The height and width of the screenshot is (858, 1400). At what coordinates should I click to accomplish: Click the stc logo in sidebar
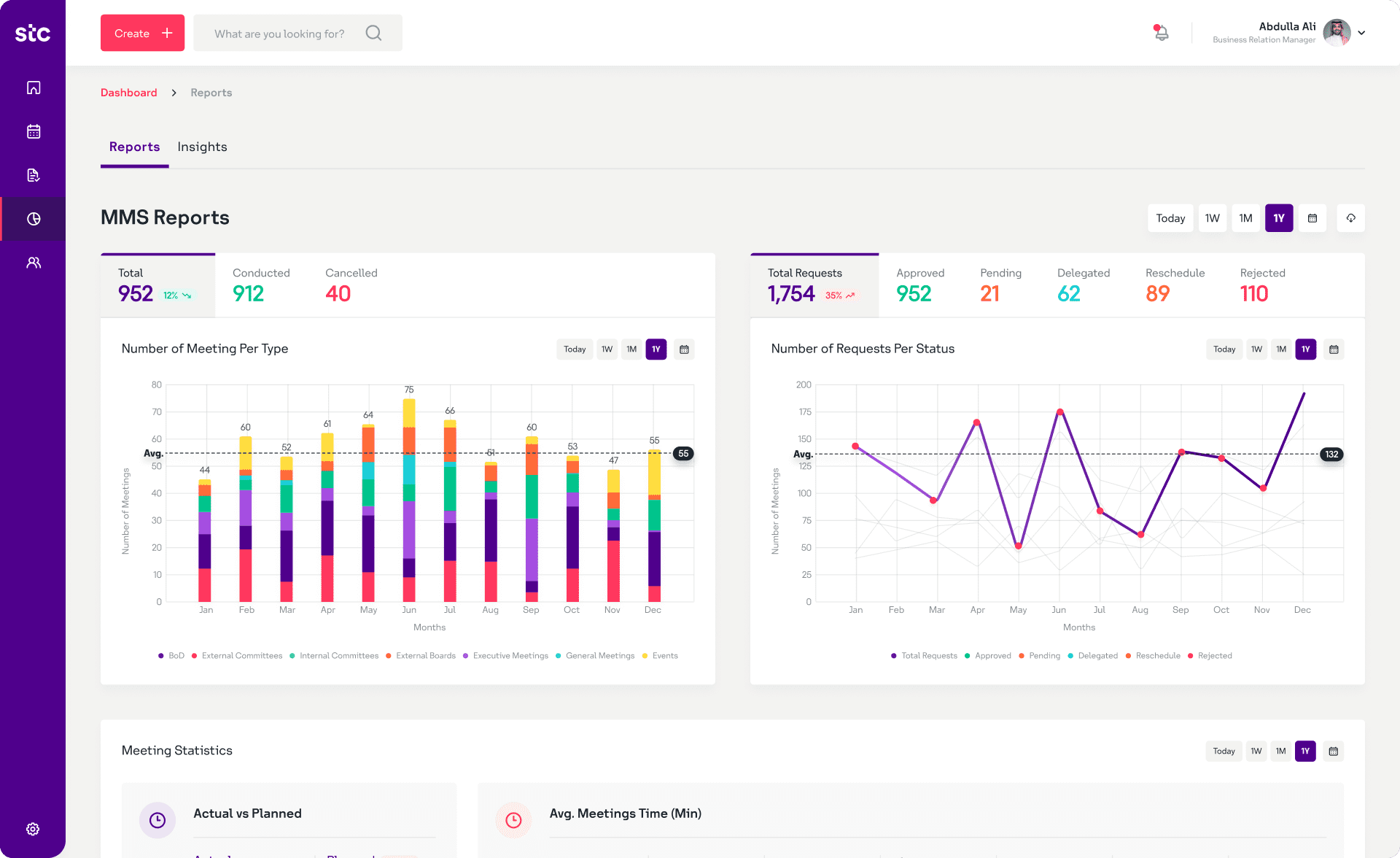[x=33, y=33]
